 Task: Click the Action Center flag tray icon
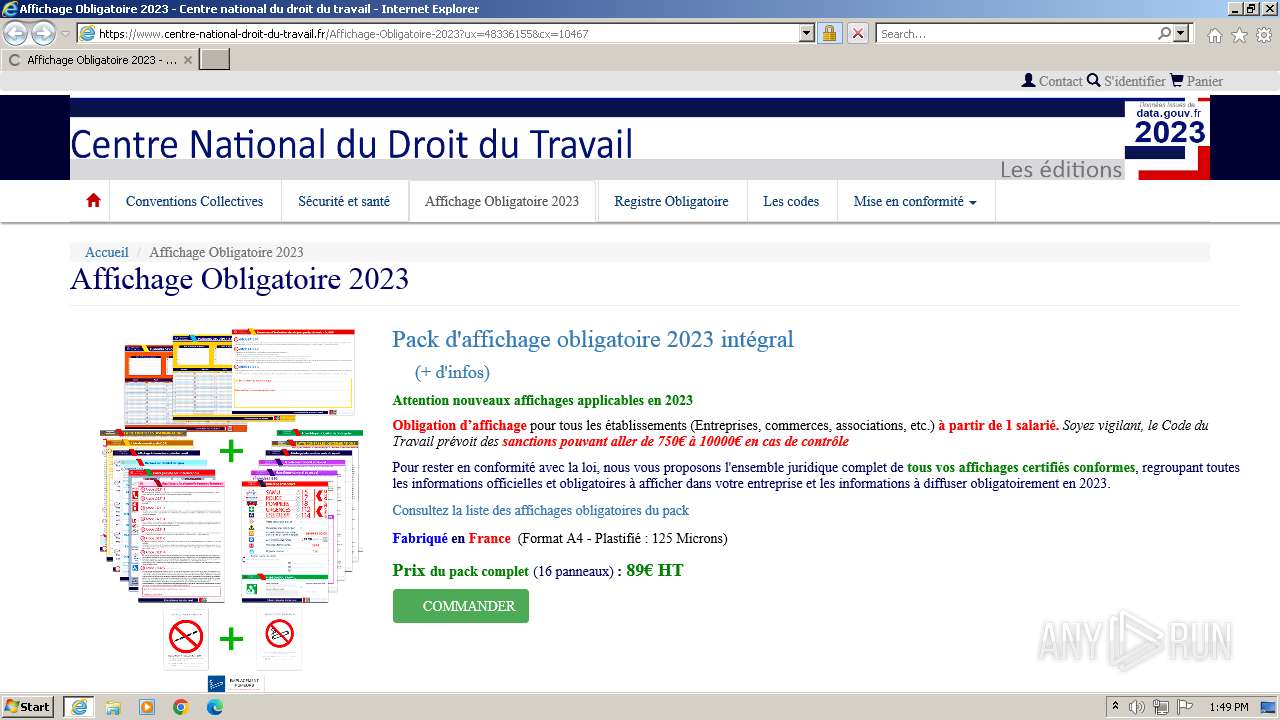click(1185, 707)
